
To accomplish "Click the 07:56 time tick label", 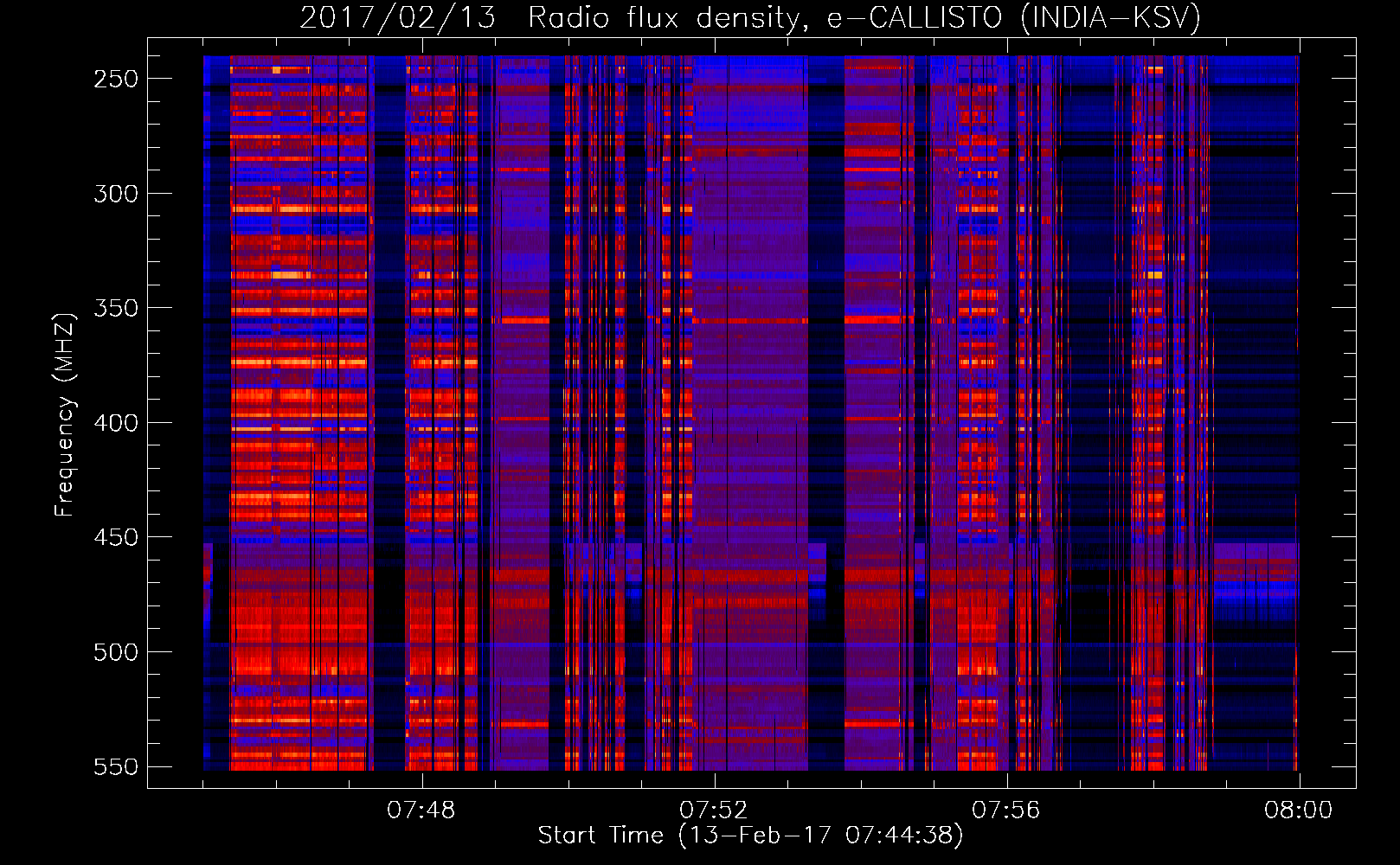I will pyautogui.click(x=1006, y=811).
